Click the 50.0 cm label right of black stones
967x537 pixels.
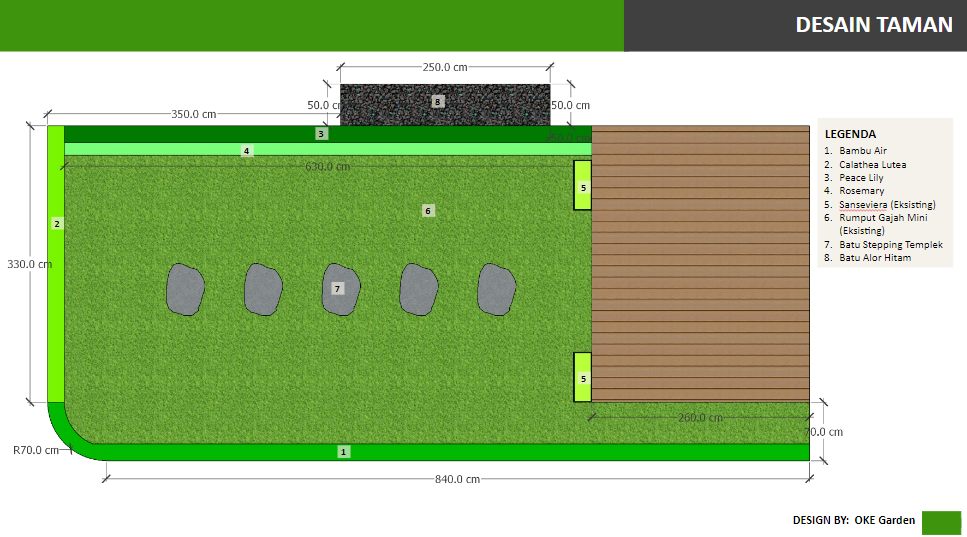(570, 105)
